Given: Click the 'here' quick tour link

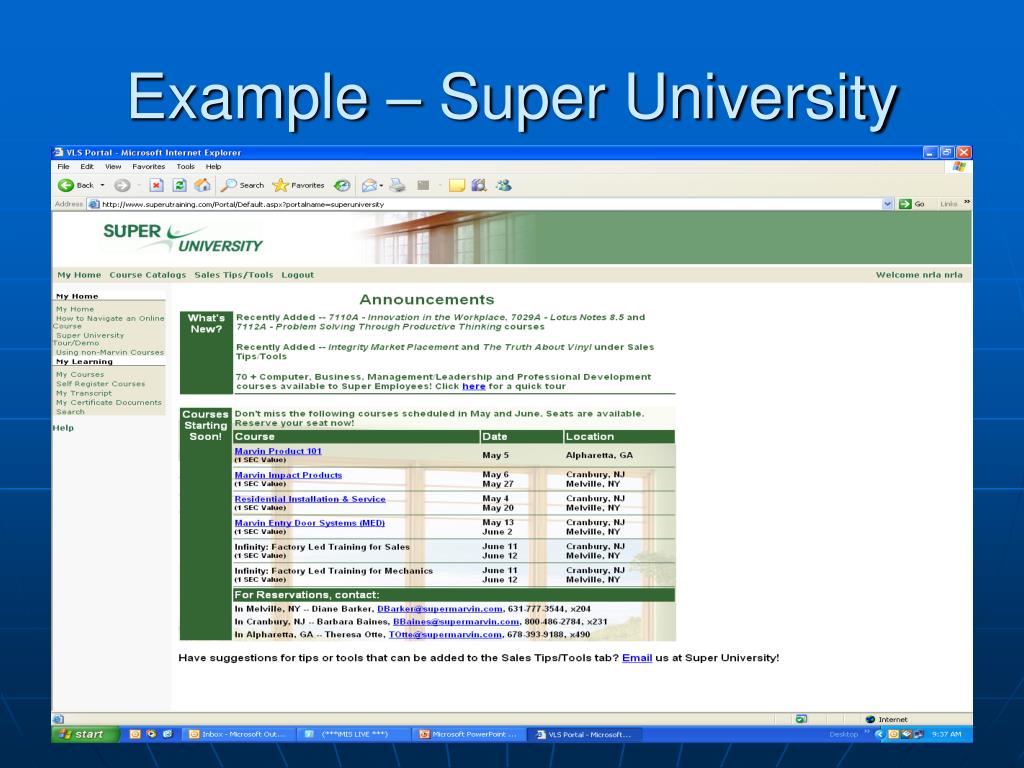Looking at the screenshot, I should click(x=473, y=387).
